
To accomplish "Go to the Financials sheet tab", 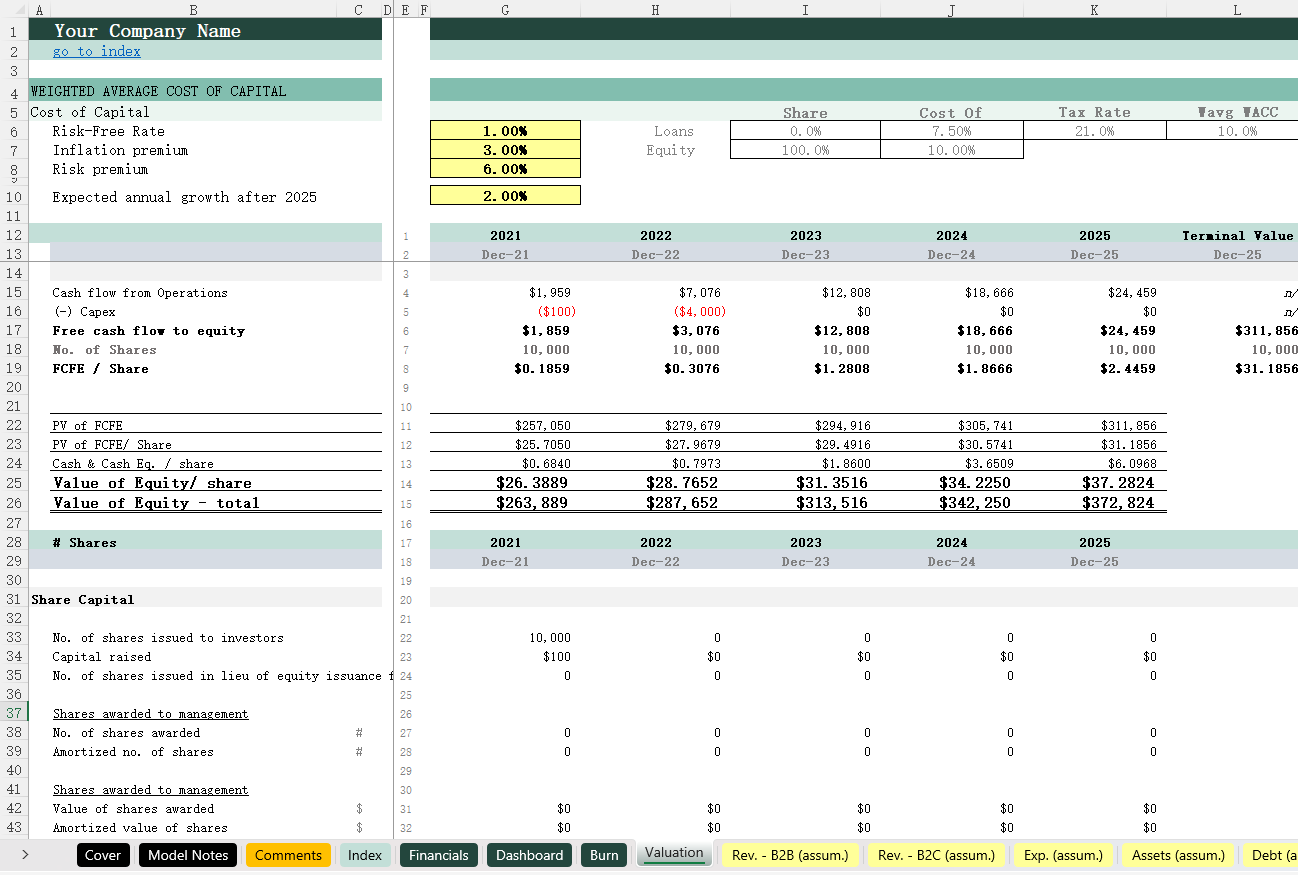I will click(438, 855).
